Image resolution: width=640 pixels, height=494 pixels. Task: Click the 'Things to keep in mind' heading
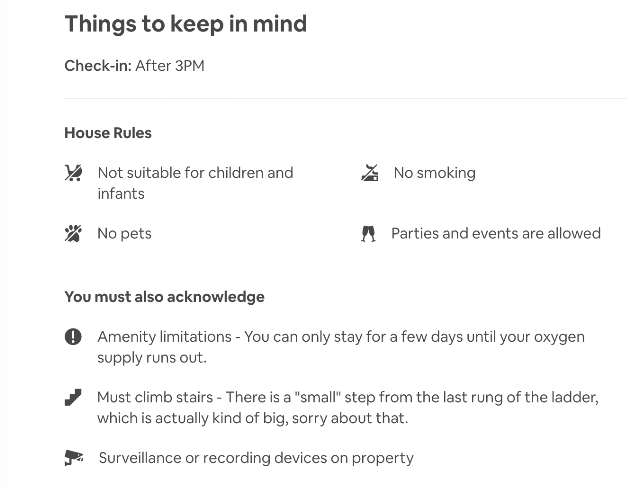[x=185, y=24]
